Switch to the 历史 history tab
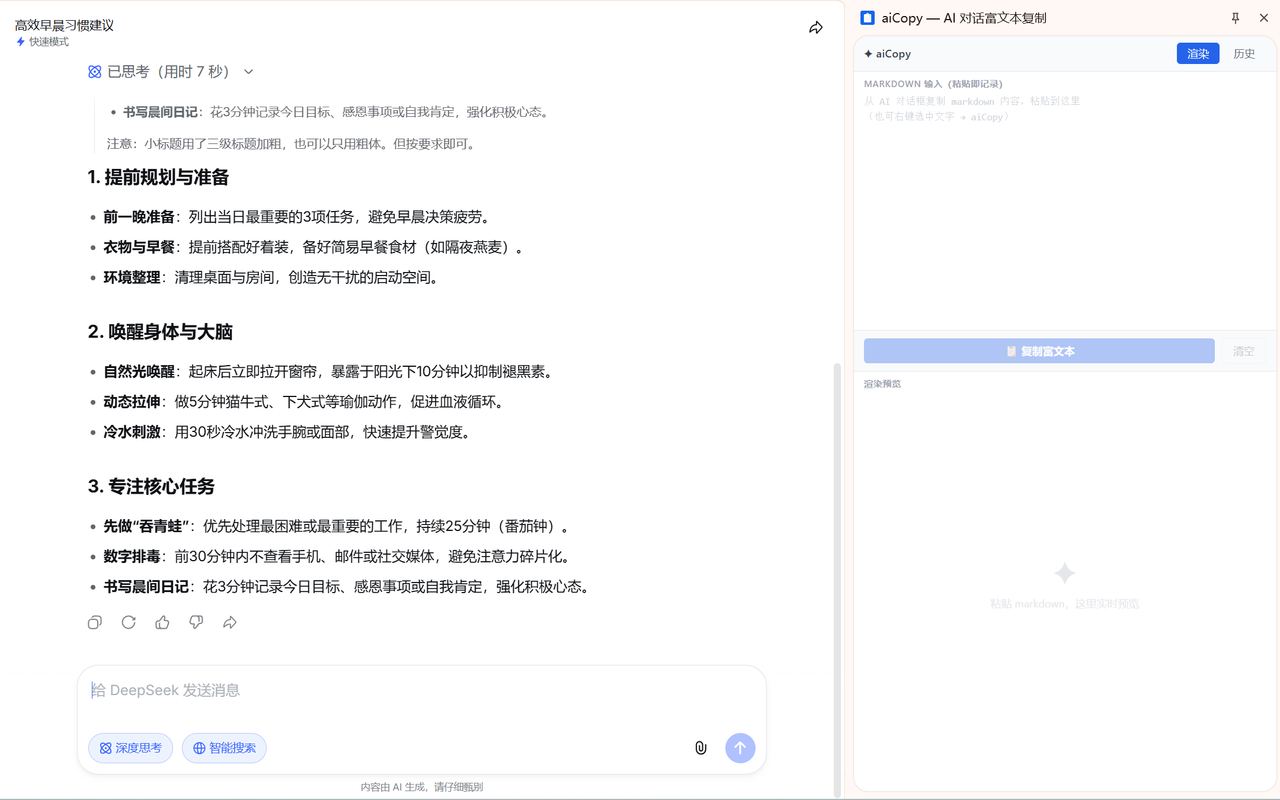Screen dimensions: 1280x800 [x=1243, y=53]
